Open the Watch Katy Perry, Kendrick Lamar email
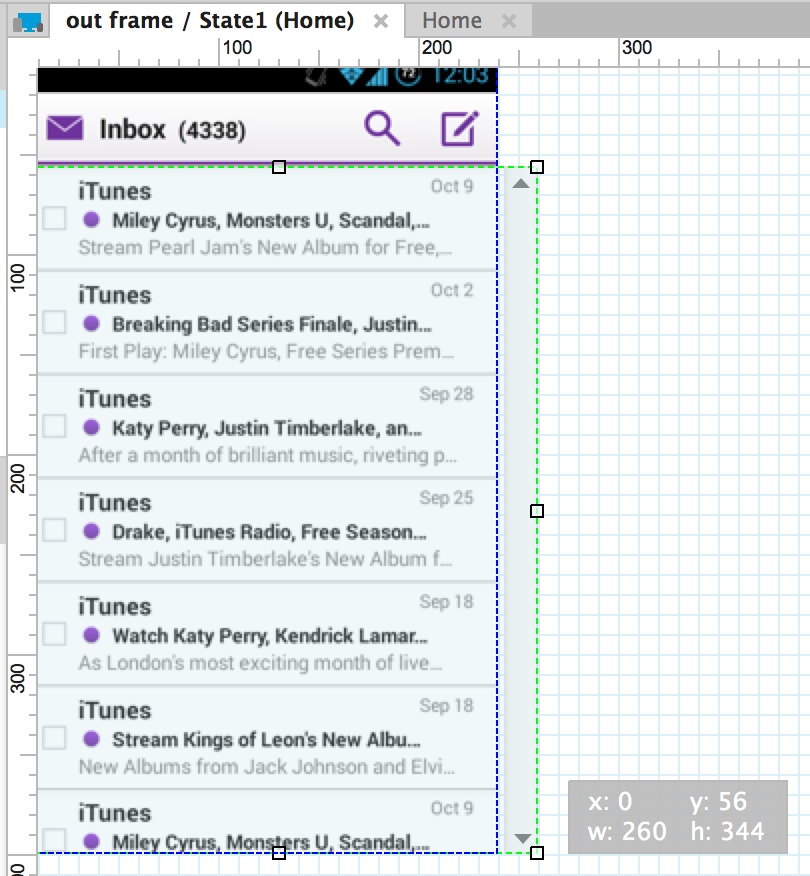810x876 pixels. [267, 634]
